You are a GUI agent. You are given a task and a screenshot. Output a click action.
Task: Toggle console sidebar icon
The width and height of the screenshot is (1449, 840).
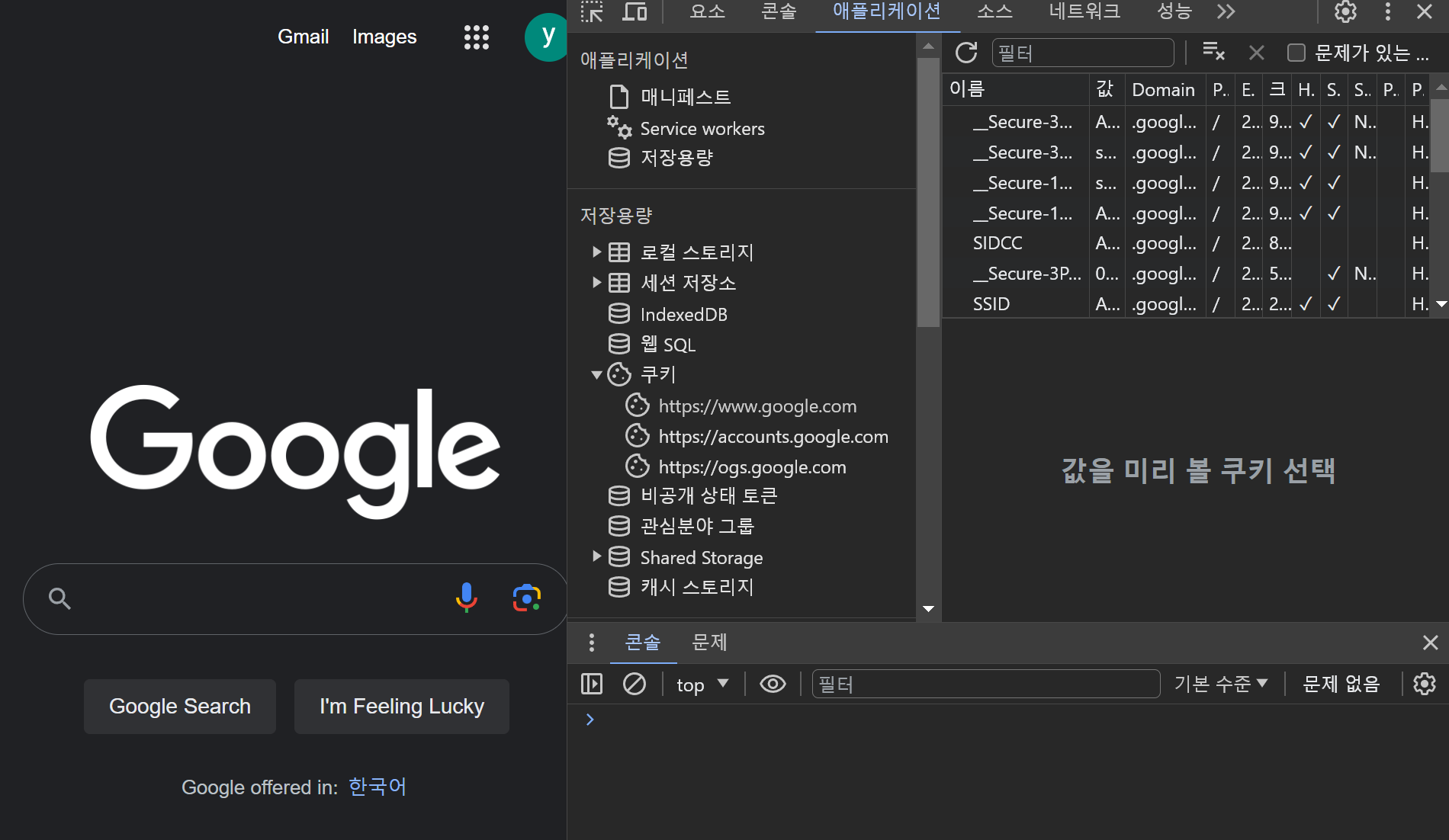(x=592, y=684)
